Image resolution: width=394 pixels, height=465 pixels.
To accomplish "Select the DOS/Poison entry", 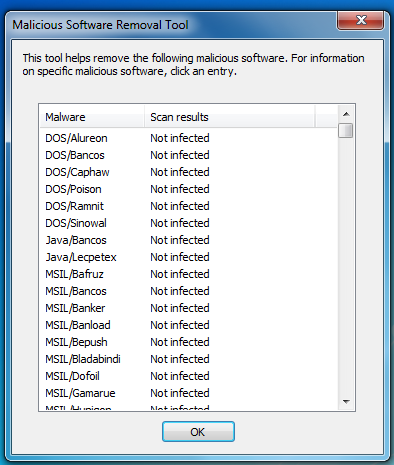I will click(73, 189).
